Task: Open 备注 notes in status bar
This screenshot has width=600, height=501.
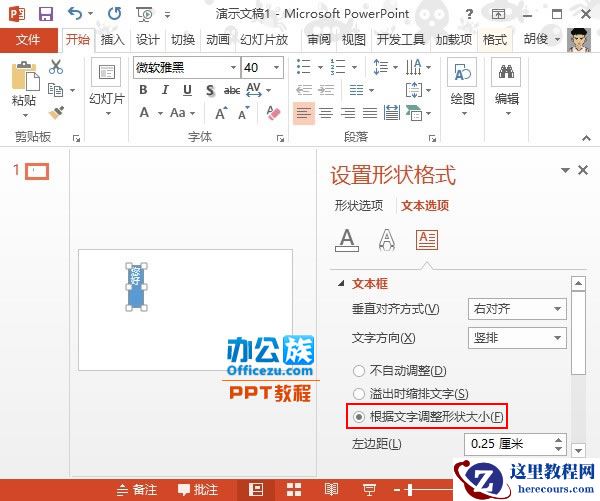Action: click(x=137, y=490)
